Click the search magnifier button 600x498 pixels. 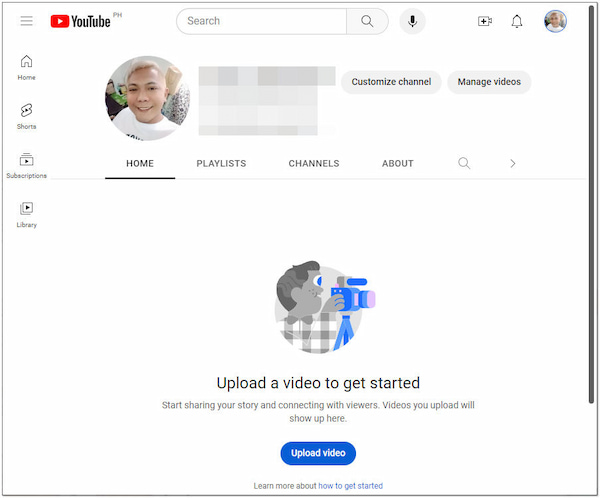[x=367, y=21]
